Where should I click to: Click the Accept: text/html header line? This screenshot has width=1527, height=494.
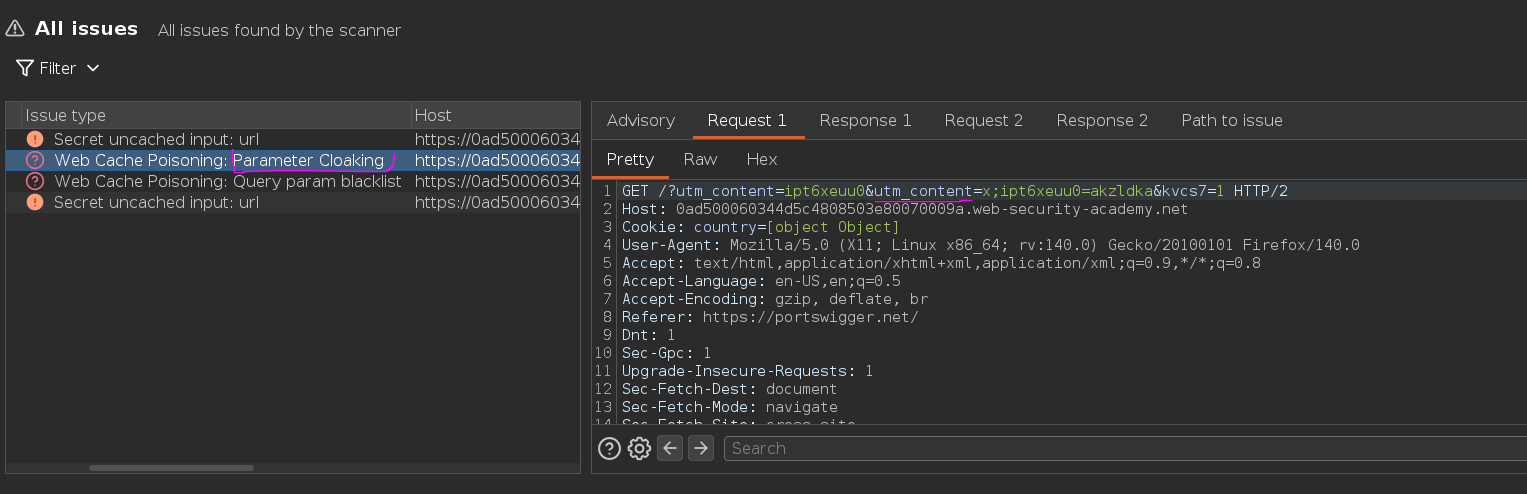(941, 263)
